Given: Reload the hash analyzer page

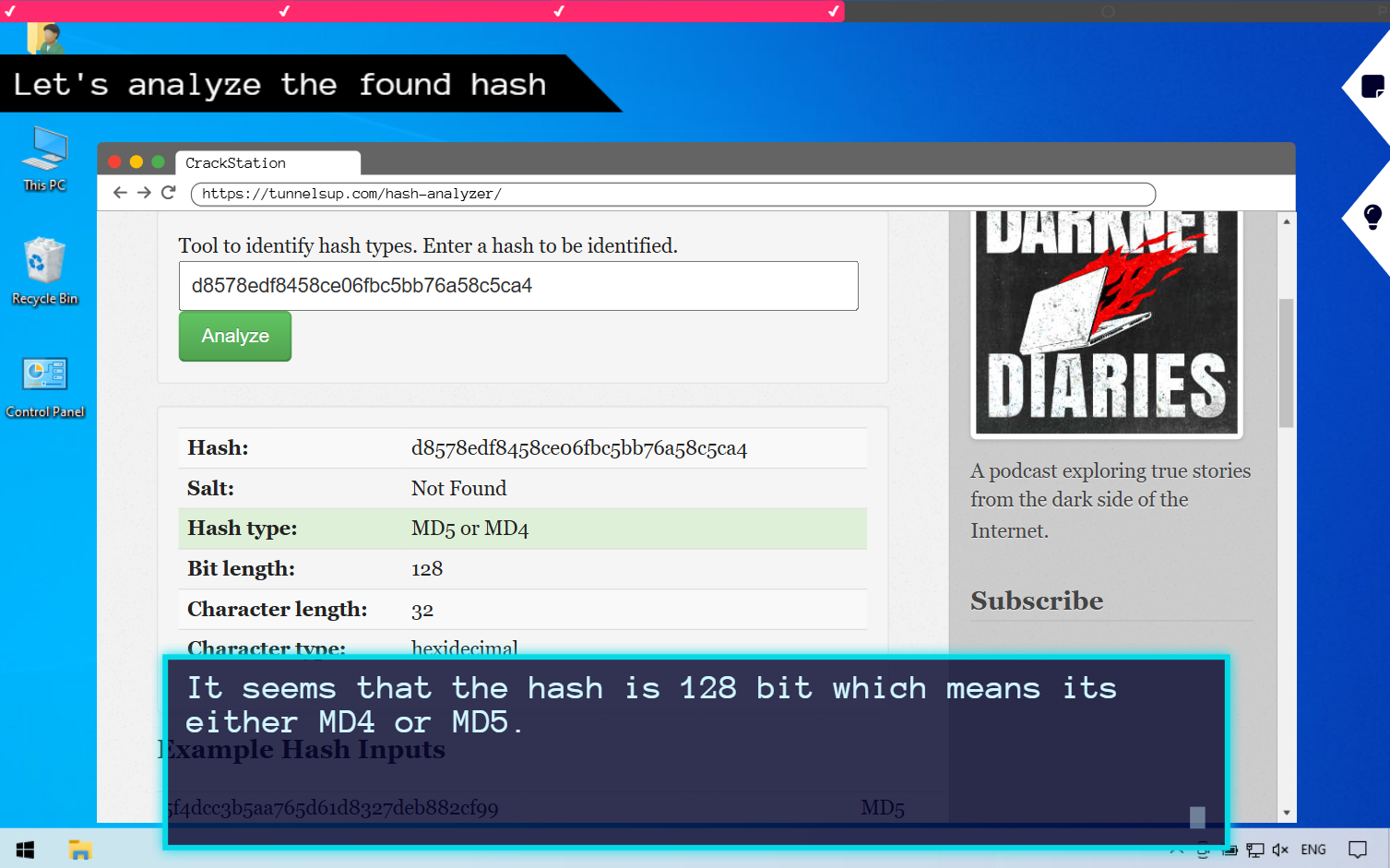Looking at the screenshot, I should coord(168,193).
